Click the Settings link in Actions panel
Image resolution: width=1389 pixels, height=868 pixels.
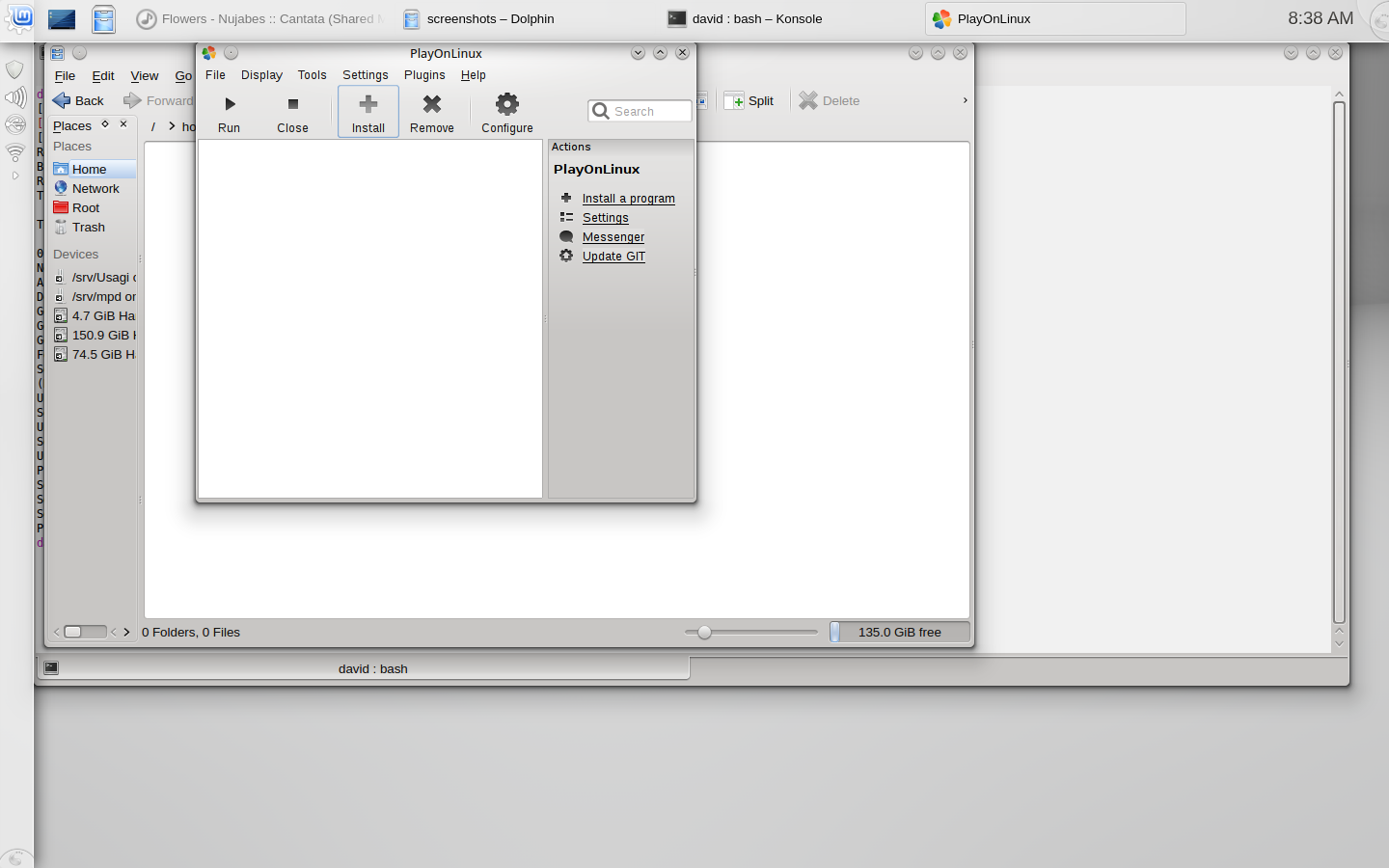[x=606, y=217]
